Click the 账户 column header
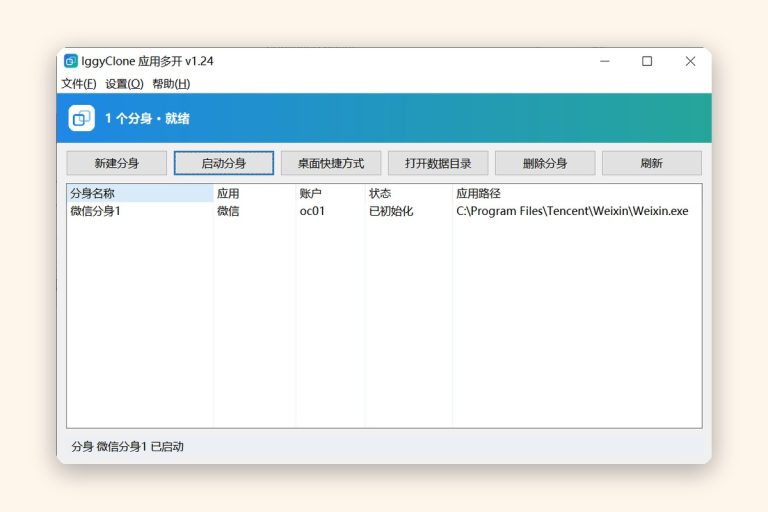 [330, 193]
